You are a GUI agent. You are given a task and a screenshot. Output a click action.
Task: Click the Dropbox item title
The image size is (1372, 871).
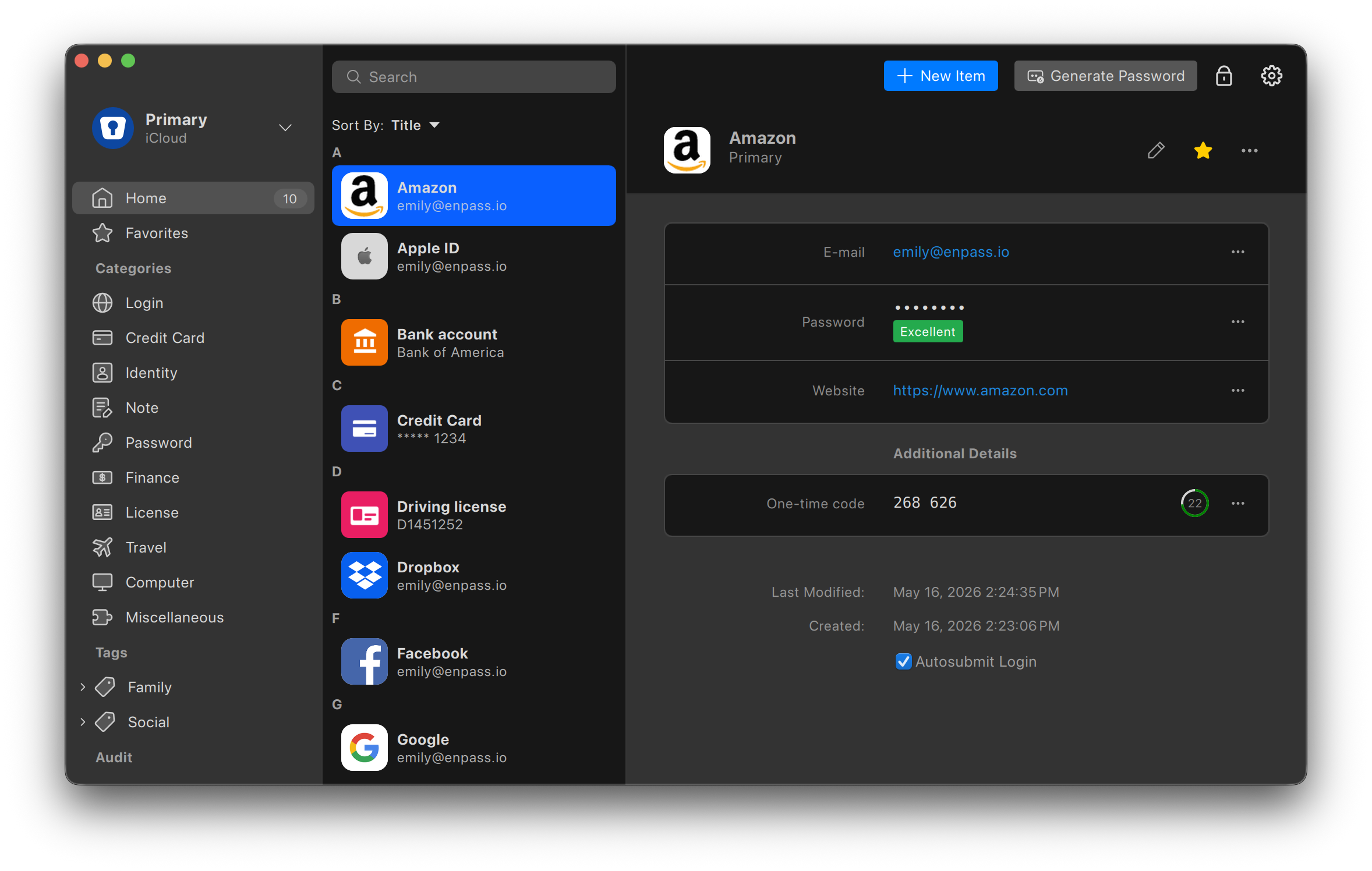[428, 567]
